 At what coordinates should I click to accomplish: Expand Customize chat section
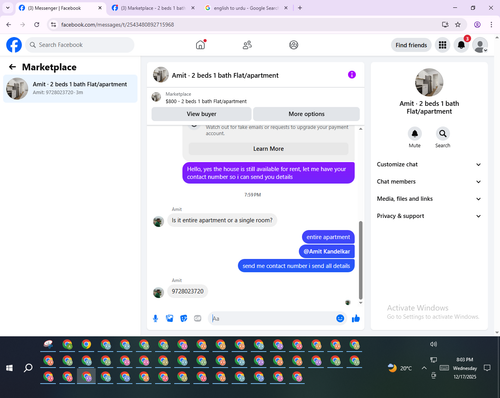point(429,164)
